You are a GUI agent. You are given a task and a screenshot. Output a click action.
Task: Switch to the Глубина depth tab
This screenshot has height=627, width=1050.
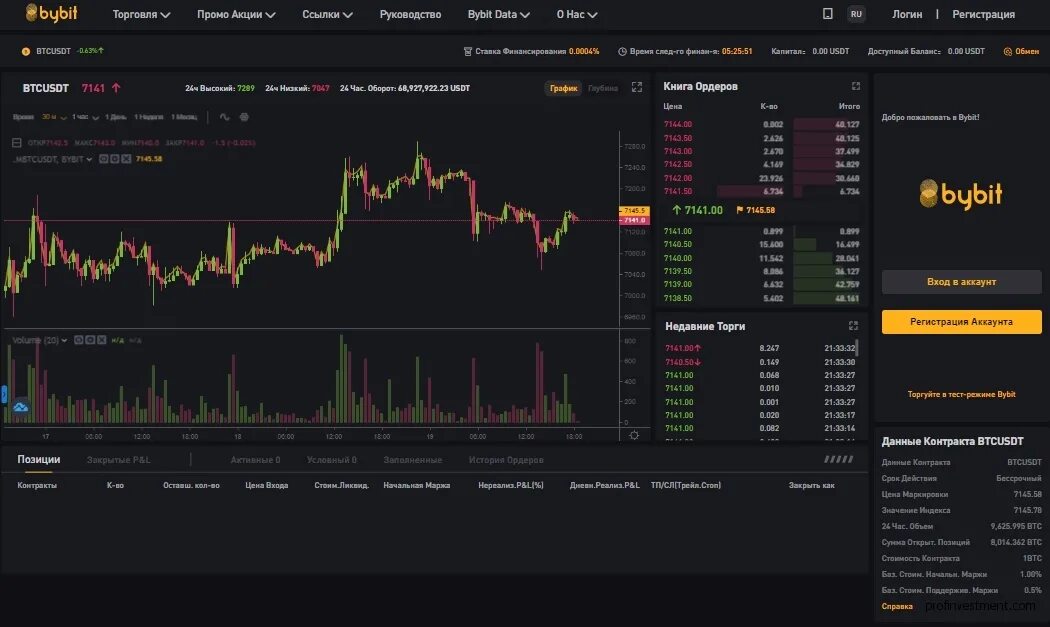pos(603,88)
